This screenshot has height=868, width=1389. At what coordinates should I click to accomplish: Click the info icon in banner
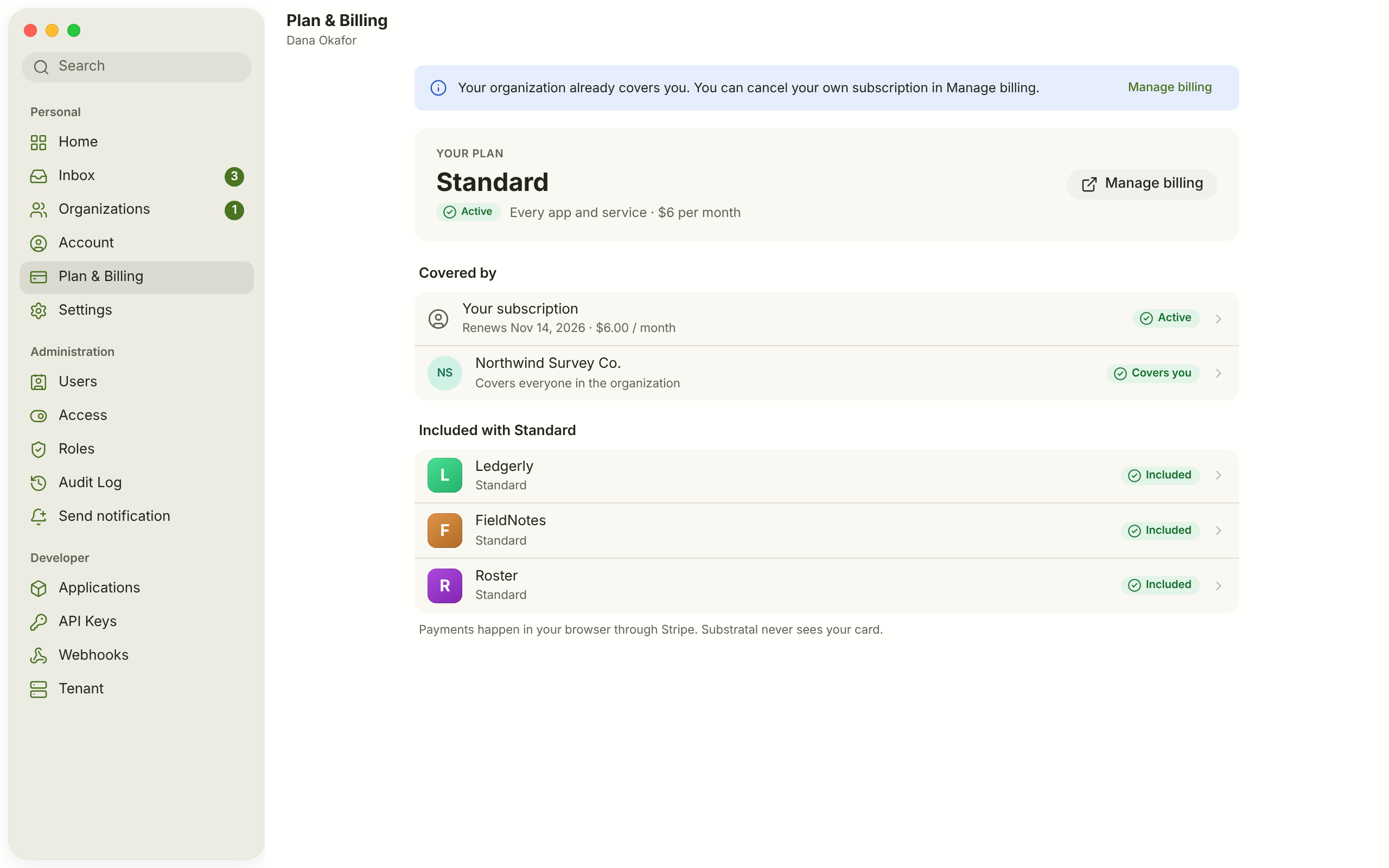438,88
